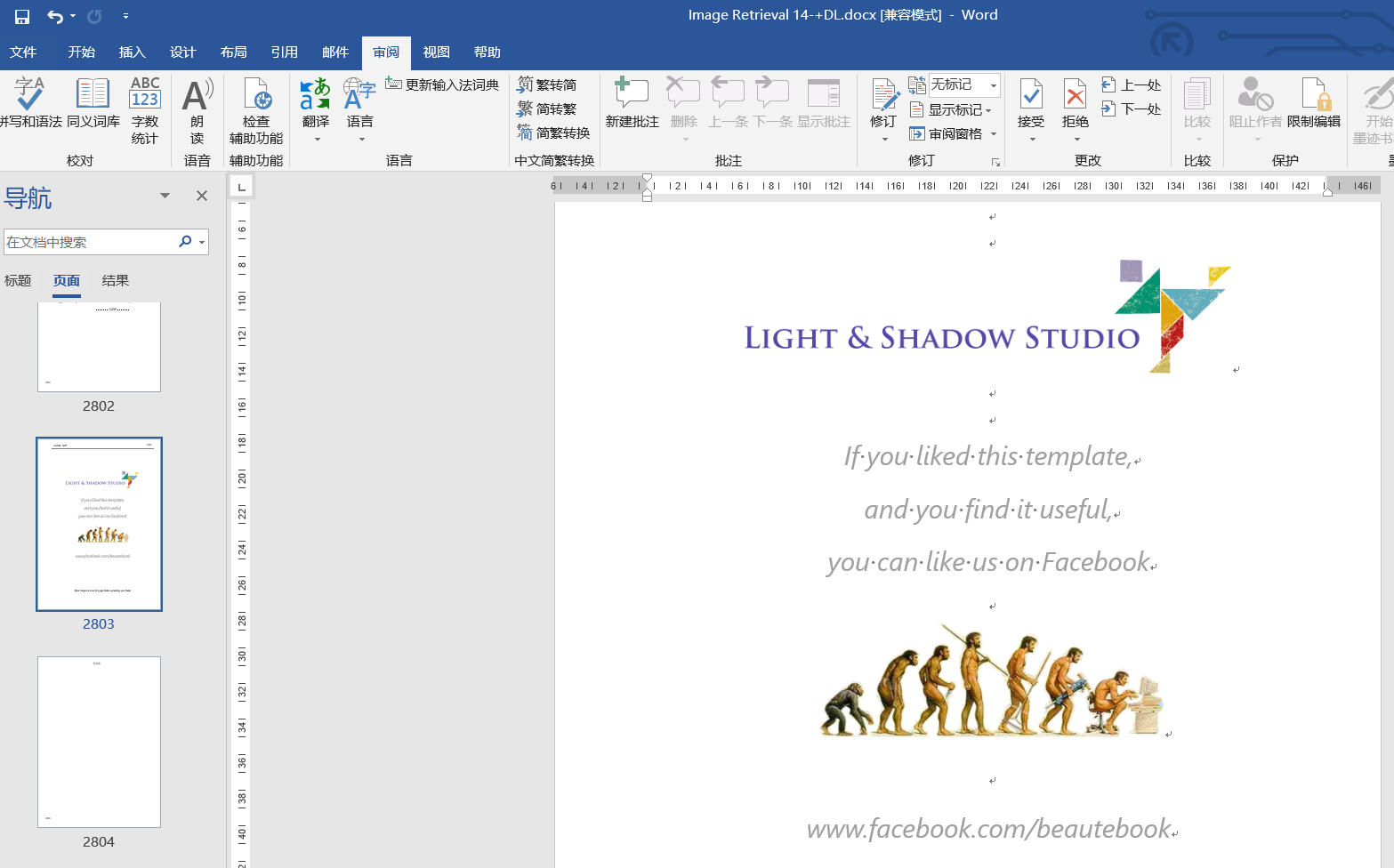The height and width of the screenshot is (868, 1394).
Task: Click Show Comments (显示批注) icon
Action: [824, 94]
